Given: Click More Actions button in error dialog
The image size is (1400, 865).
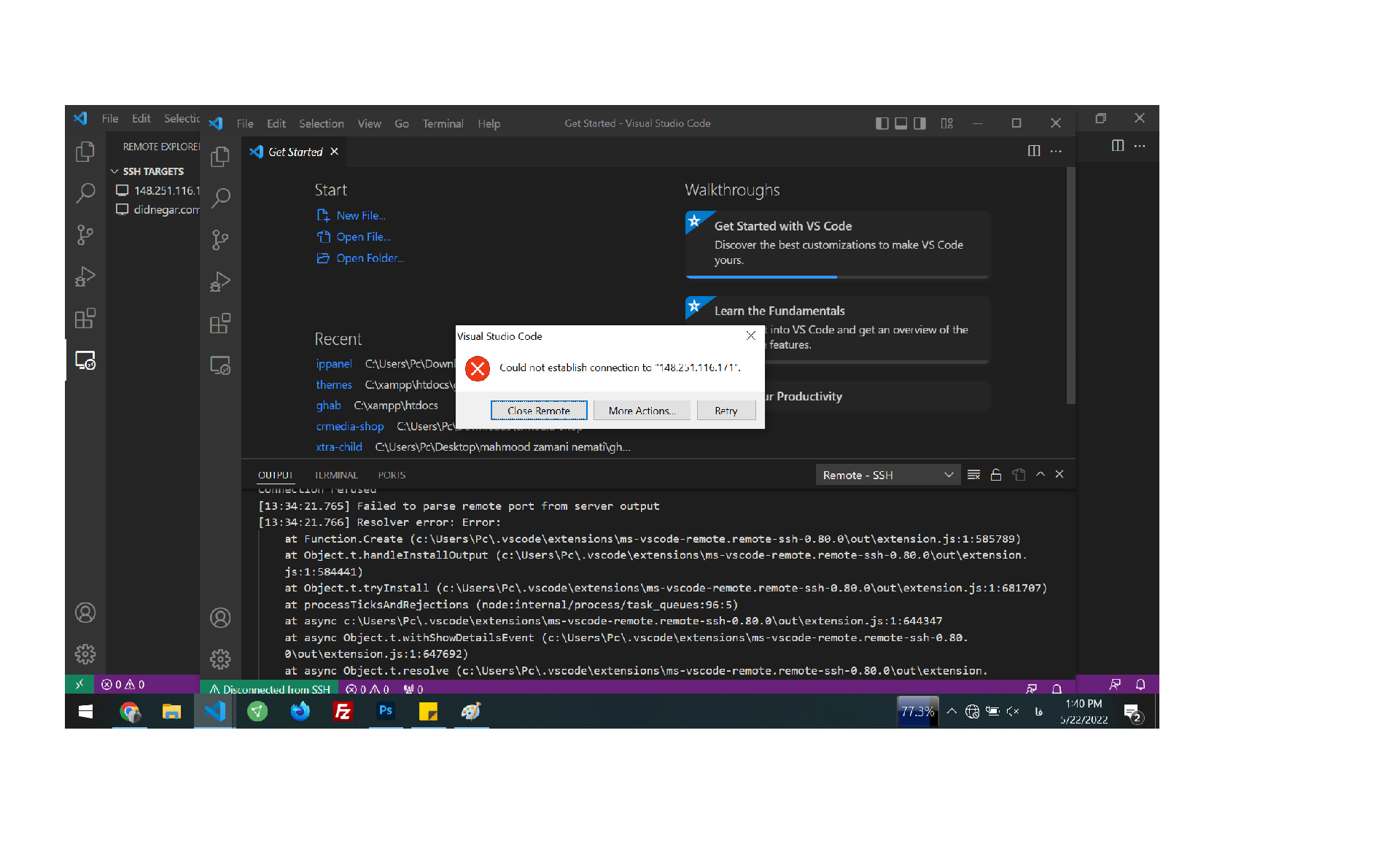Looking at the screenshot, I should tap(641, 410).
